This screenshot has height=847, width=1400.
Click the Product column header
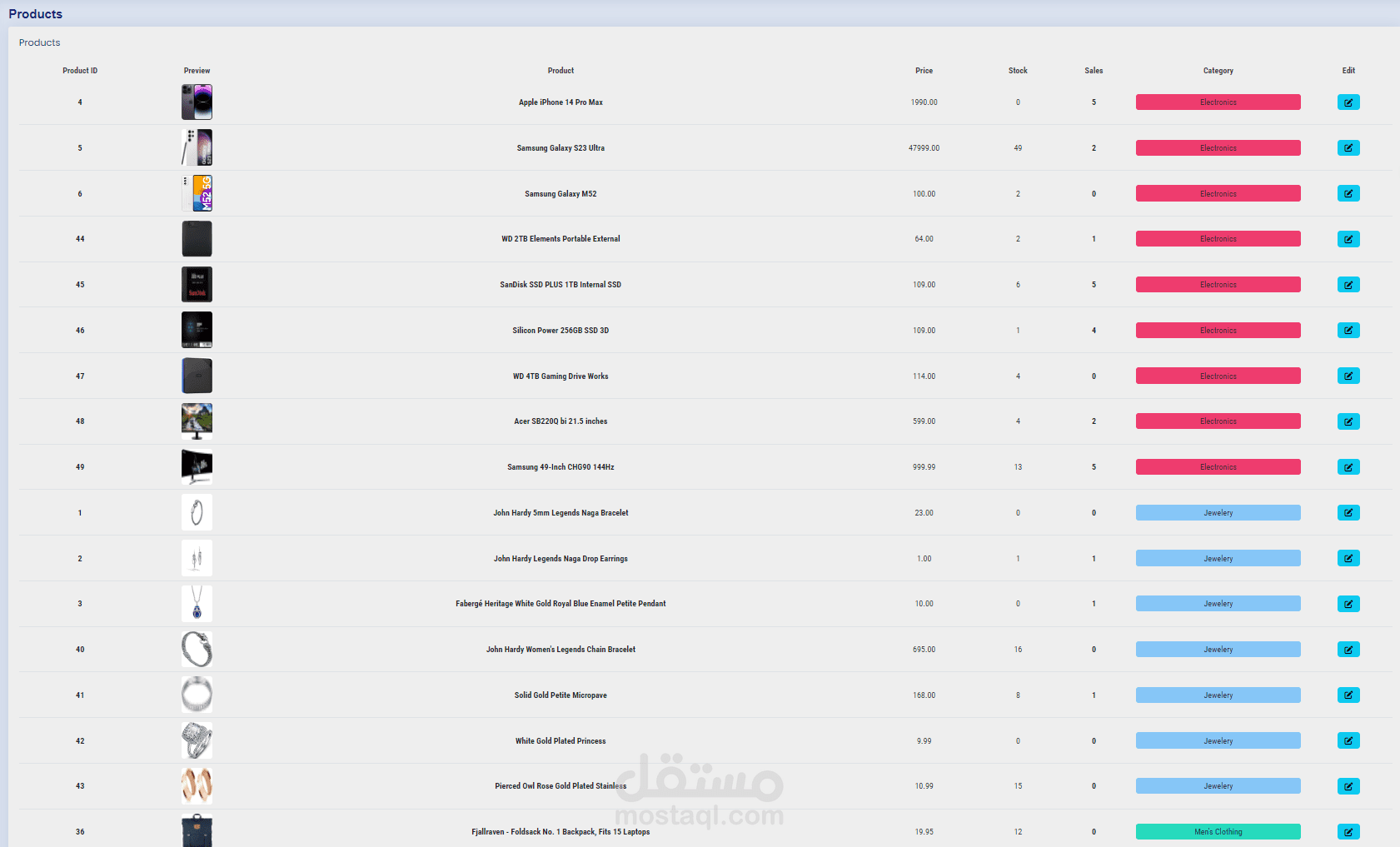560,71
